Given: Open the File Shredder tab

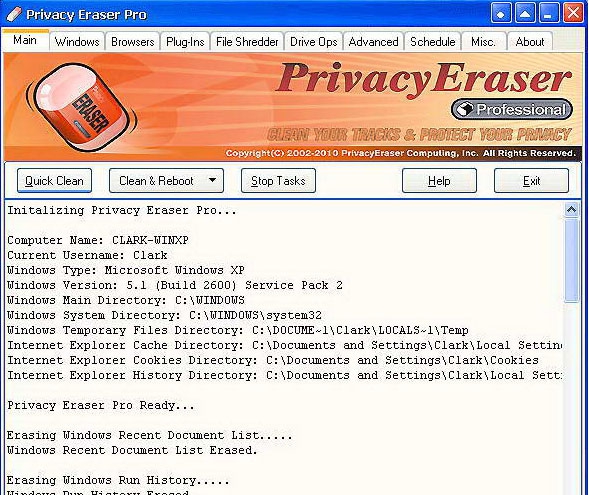Looking at the screenshot, I should click(247, 42).
